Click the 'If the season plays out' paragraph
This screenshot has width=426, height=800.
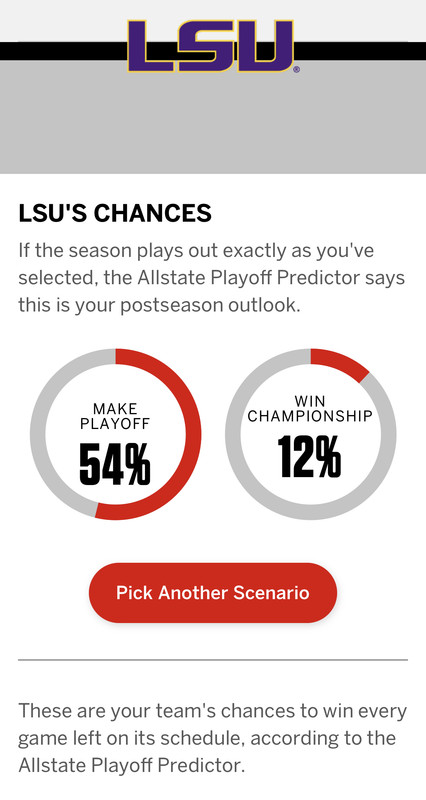(212, 278)
